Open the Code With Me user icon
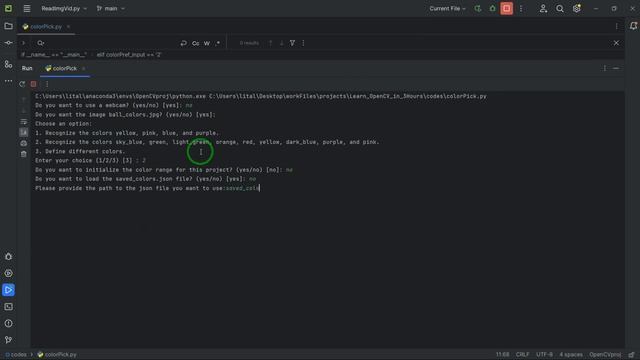 pos(543,9)
